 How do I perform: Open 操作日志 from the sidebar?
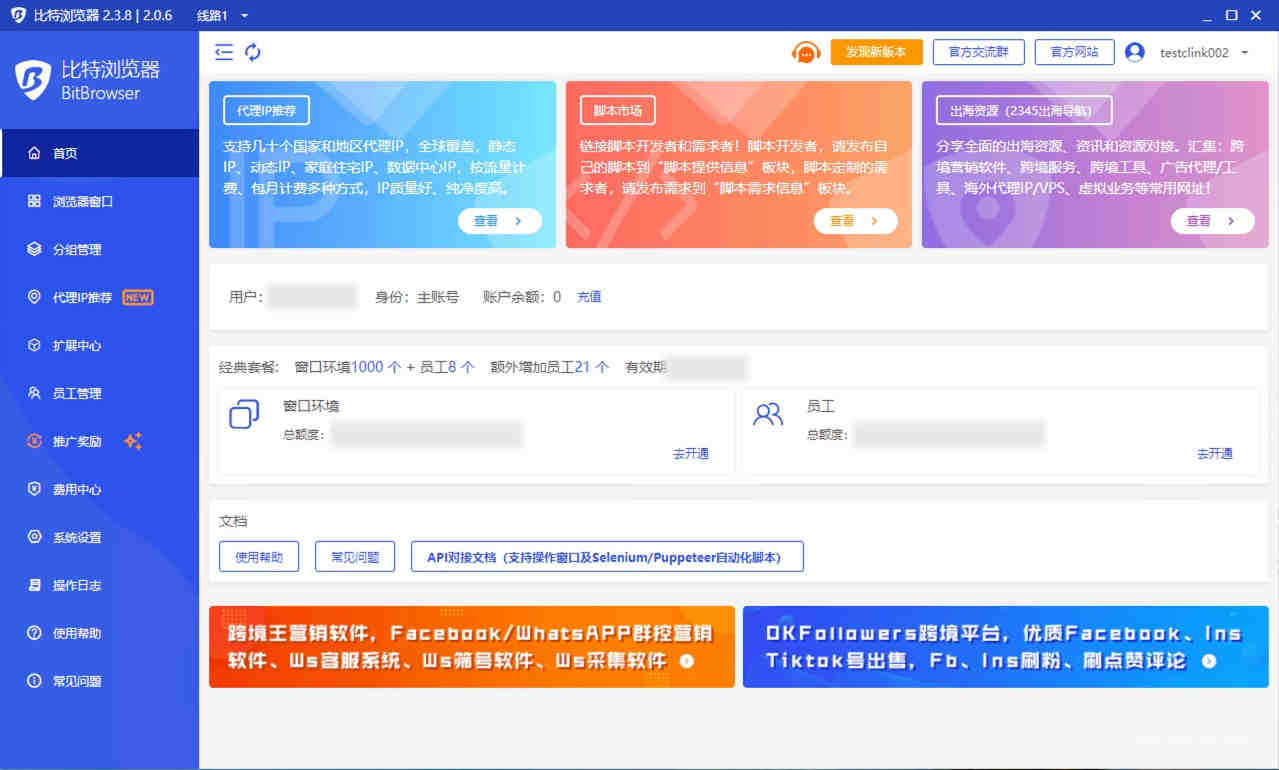100,585
